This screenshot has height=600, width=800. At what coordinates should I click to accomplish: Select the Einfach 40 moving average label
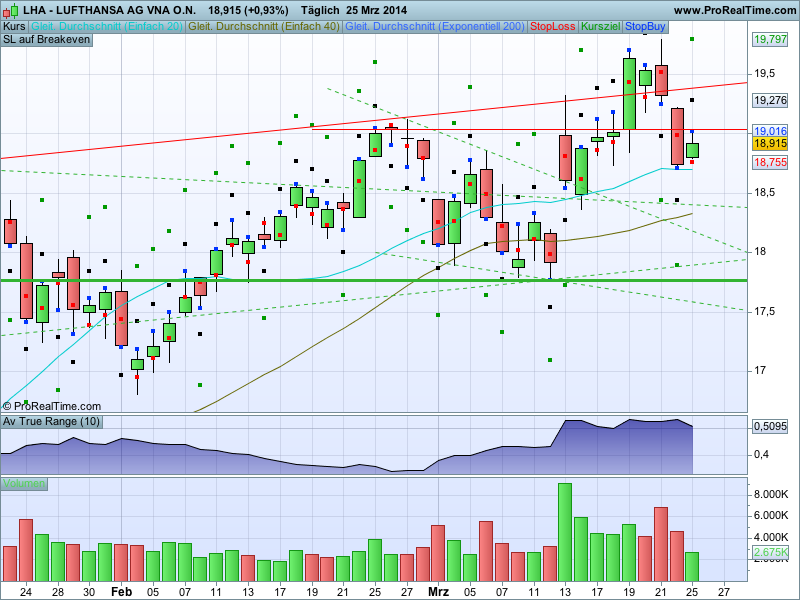pyautogui.click(x=264, y=27)
